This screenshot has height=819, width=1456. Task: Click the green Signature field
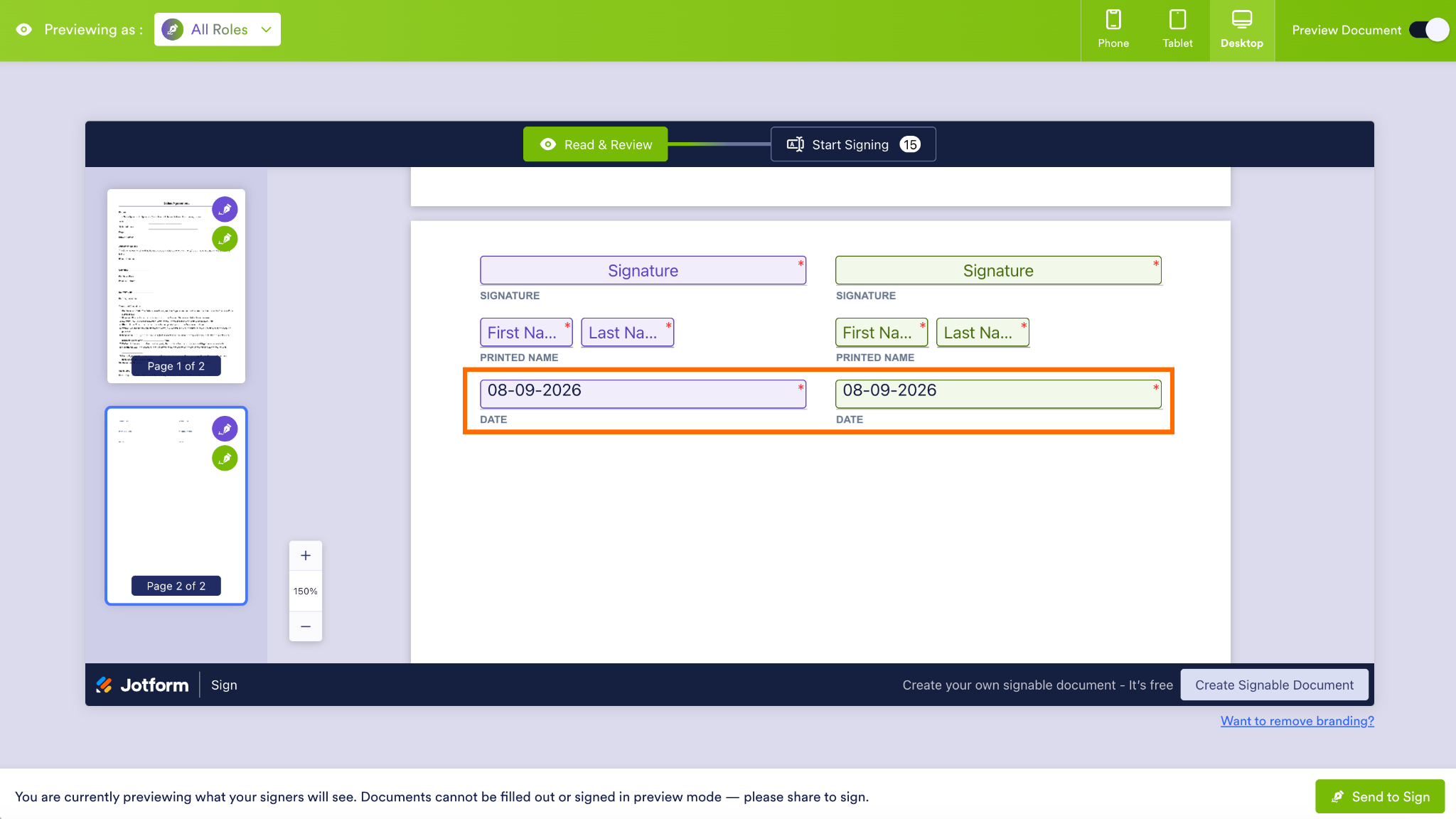click(998, 270)
